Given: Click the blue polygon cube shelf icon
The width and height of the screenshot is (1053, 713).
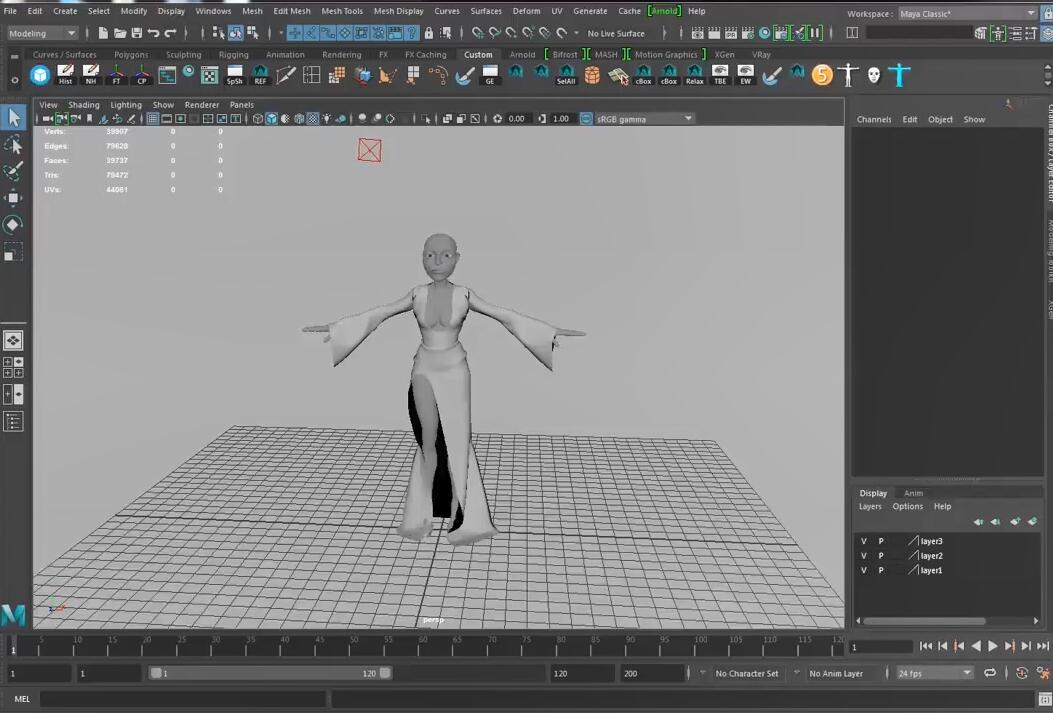Looking at the screenshot, I should tap(40, 75).
